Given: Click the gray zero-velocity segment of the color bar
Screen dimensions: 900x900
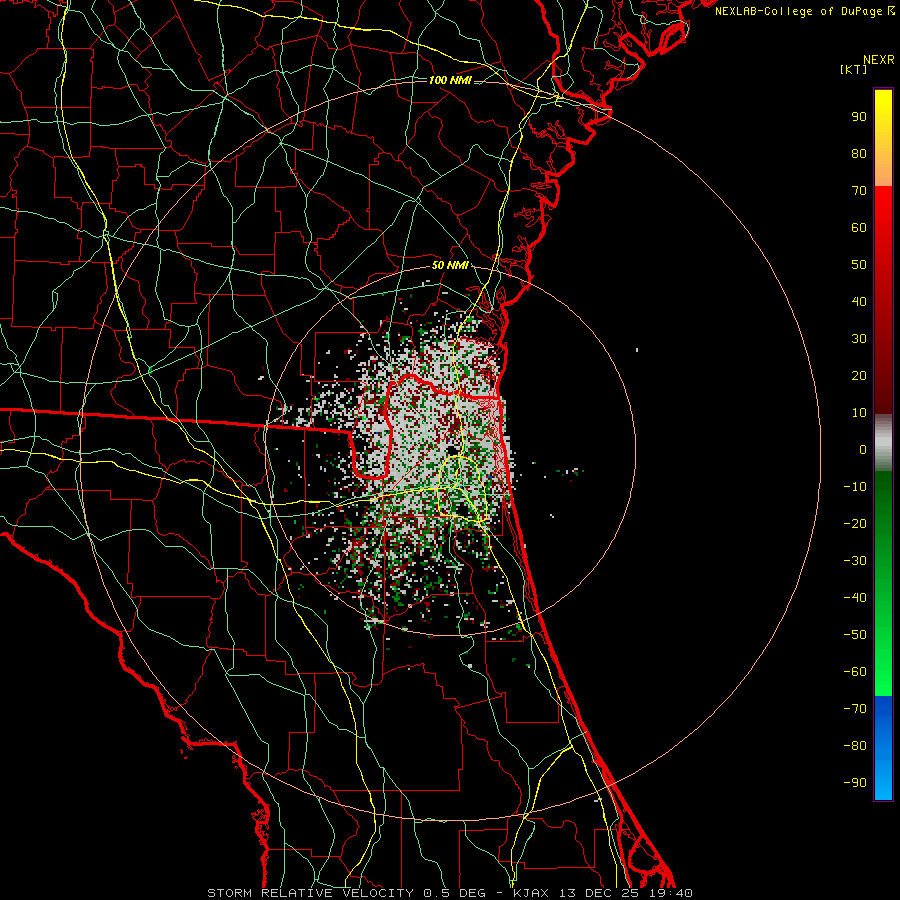Looking at the screenshot, I should [x=883, y=443].
